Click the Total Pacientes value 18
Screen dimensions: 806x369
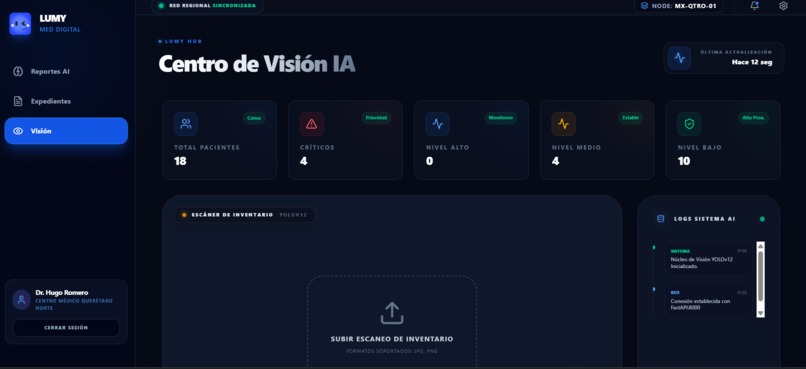[180, 161]
